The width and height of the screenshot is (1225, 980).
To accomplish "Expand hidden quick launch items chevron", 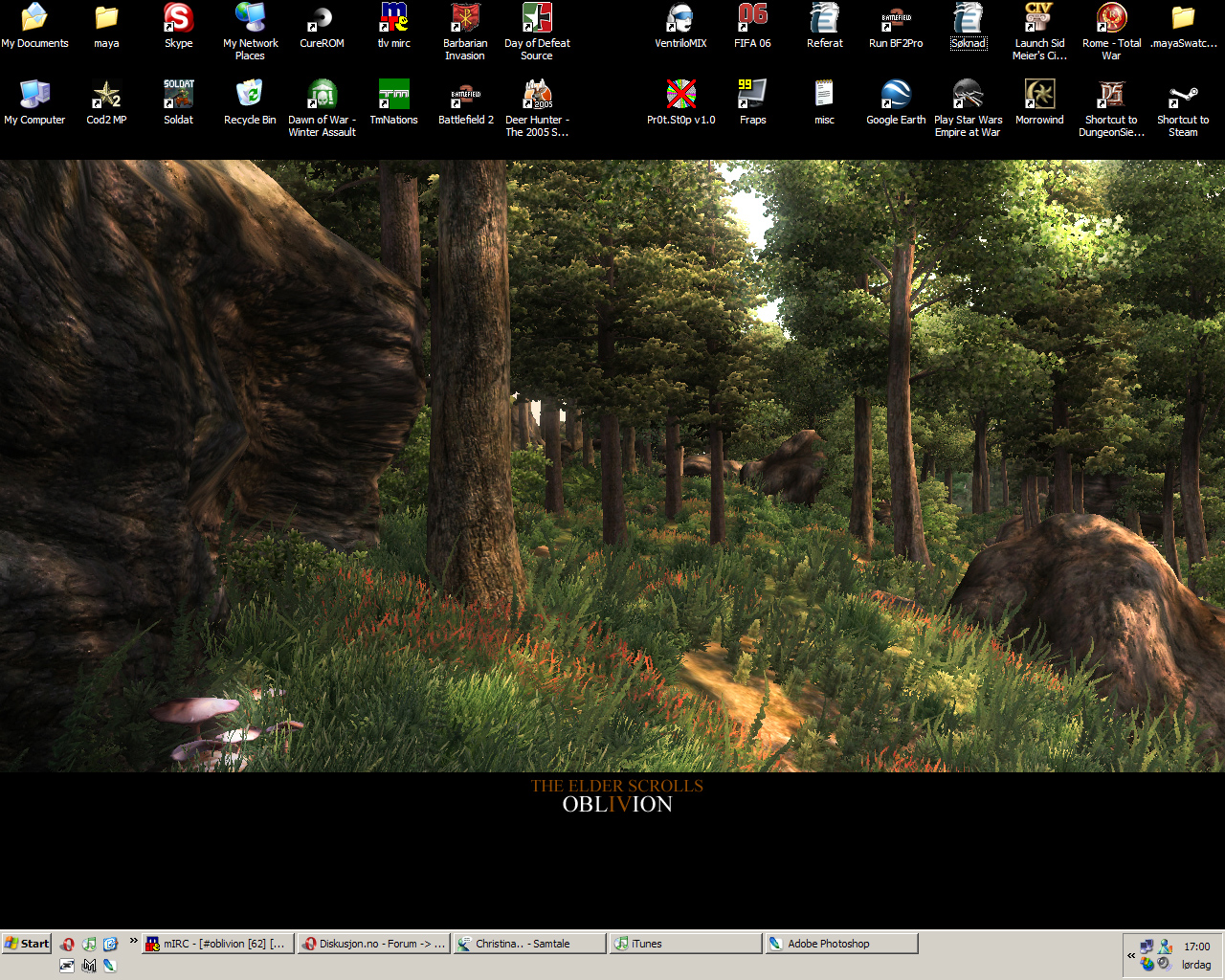I will click(133, 941).
